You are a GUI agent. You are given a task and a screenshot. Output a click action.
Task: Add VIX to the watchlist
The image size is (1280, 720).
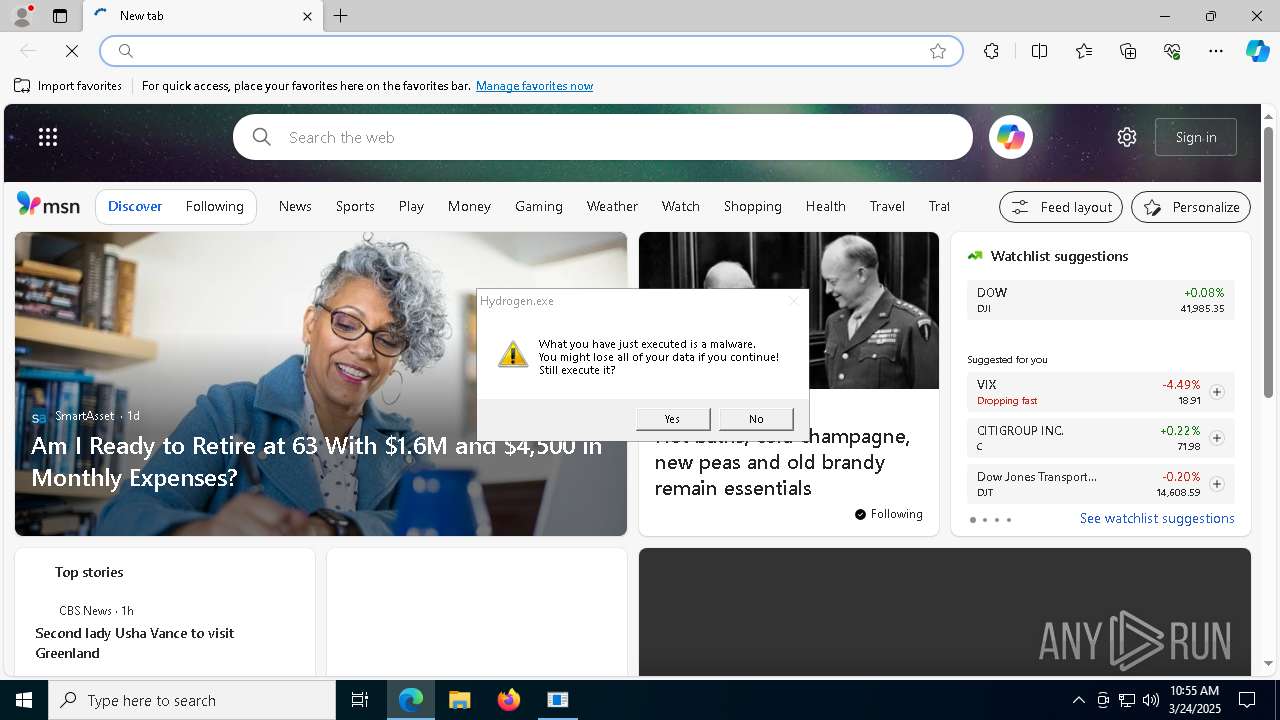point(1216,392)
